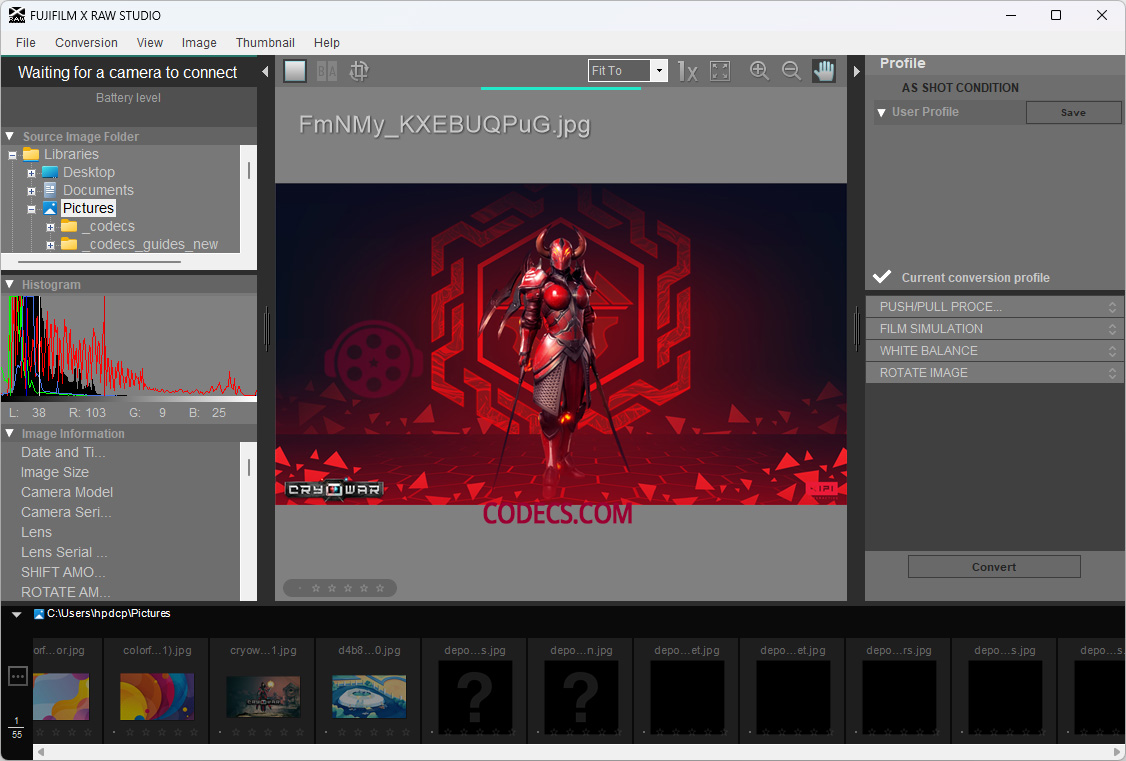Select the Image Size info row

pos(55,472)
